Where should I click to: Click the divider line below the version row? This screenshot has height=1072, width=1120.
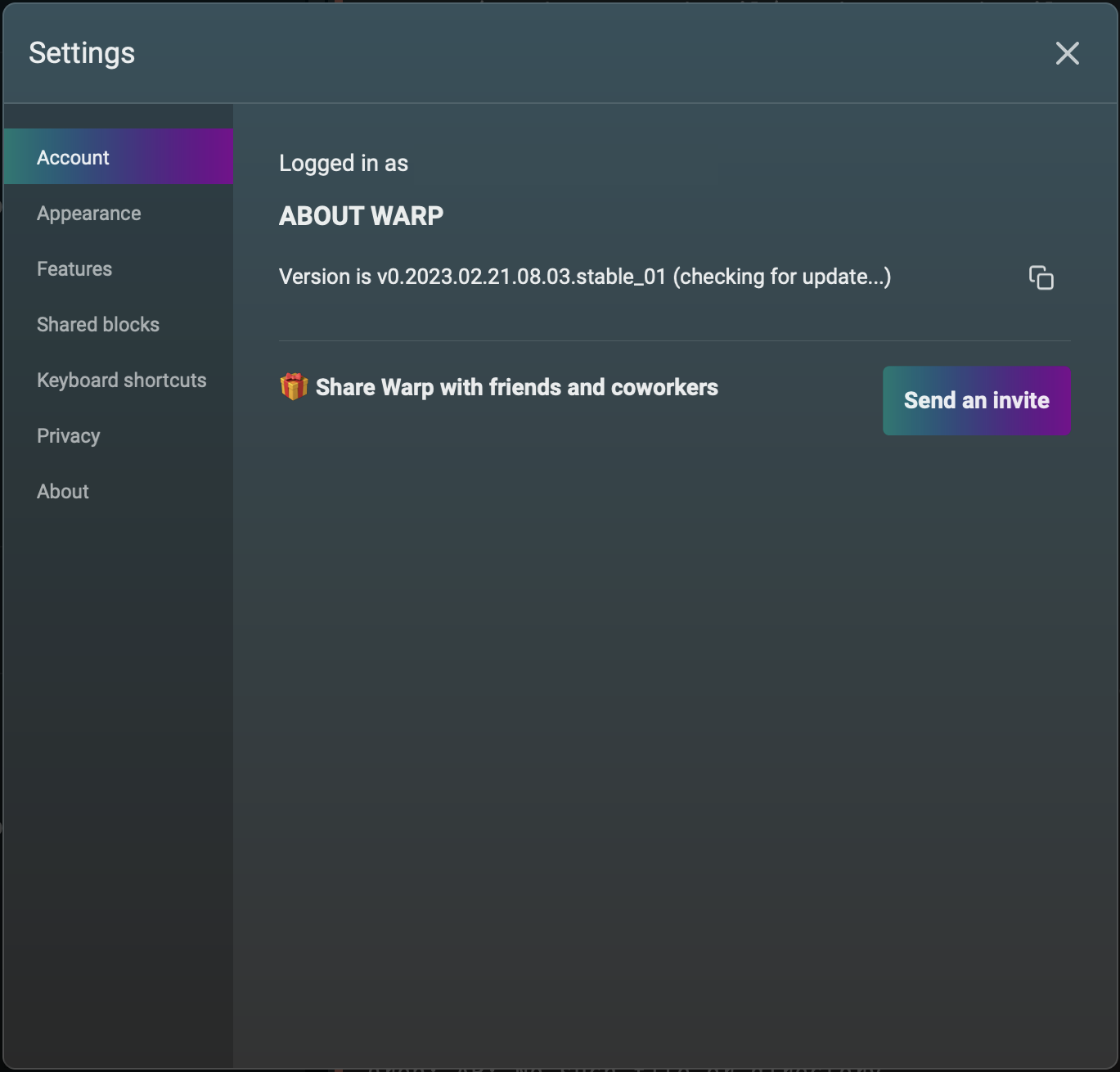click(x=674, y=340)
